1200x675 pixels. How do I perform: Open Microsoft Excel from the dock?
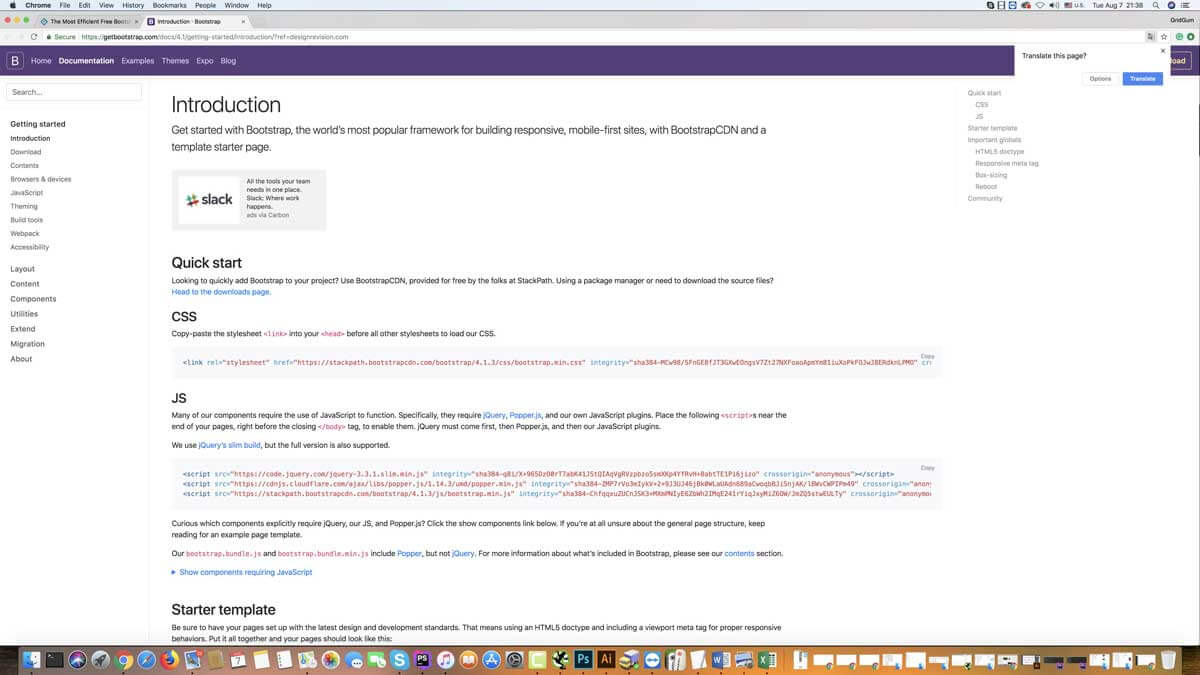tap(767, 660)
